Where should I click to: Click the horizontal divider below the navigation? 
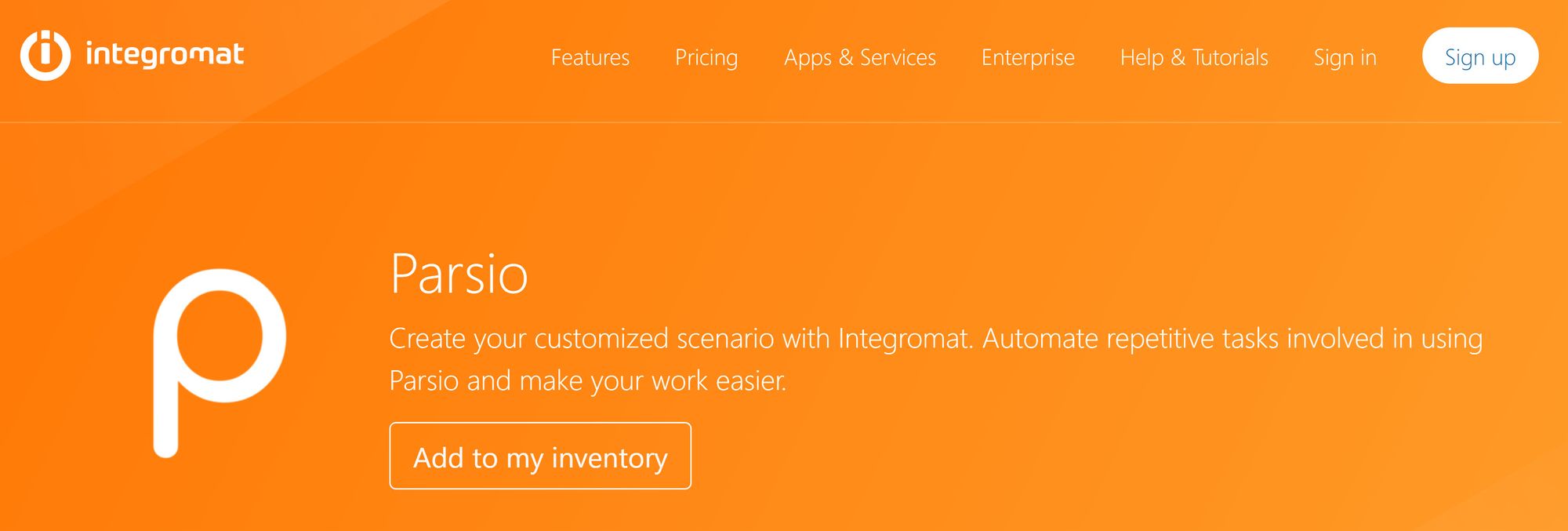pyautogui.click(x=784, y=122)
